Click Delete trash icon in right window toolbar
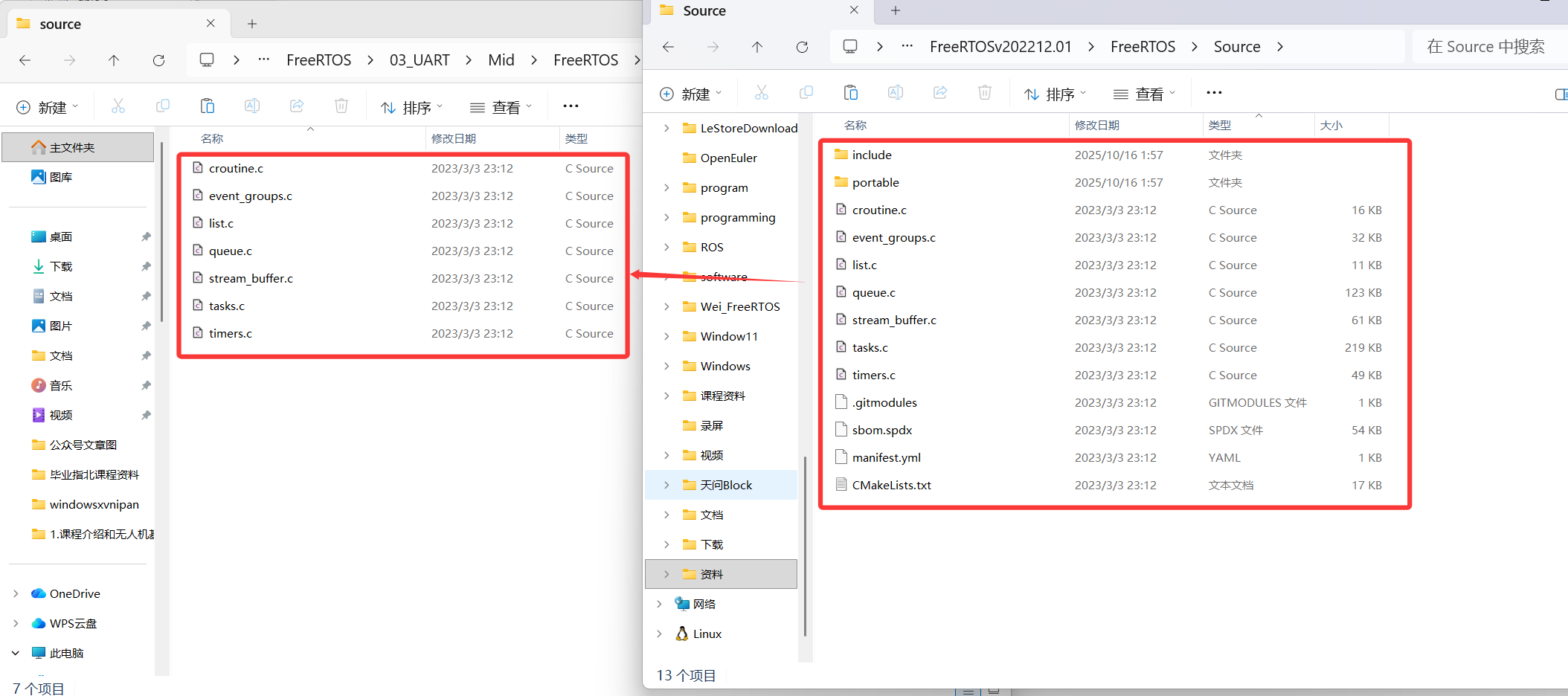Image resolution: width=1568 pixels, height=696 pixels. coord(985,93)
